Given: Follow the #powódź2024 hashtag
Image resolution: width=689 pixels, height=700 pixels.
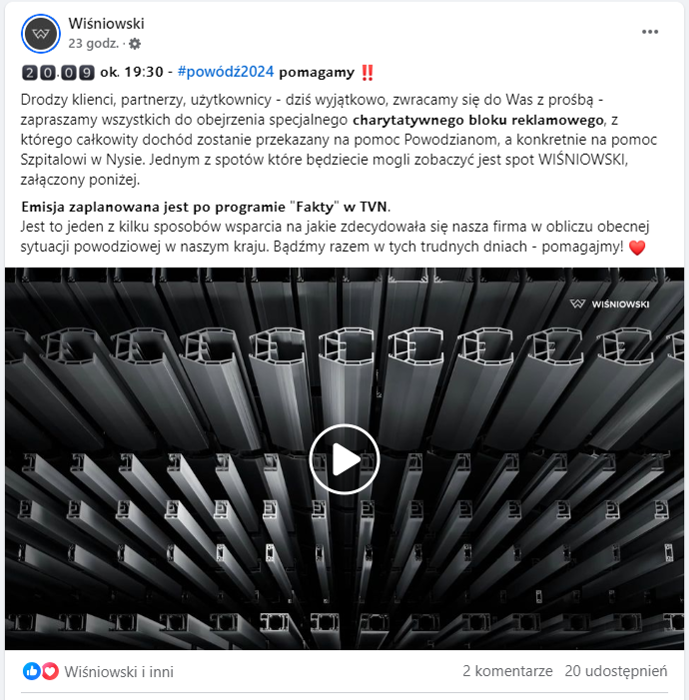Looking at the screenshot, I should [225, 72].
